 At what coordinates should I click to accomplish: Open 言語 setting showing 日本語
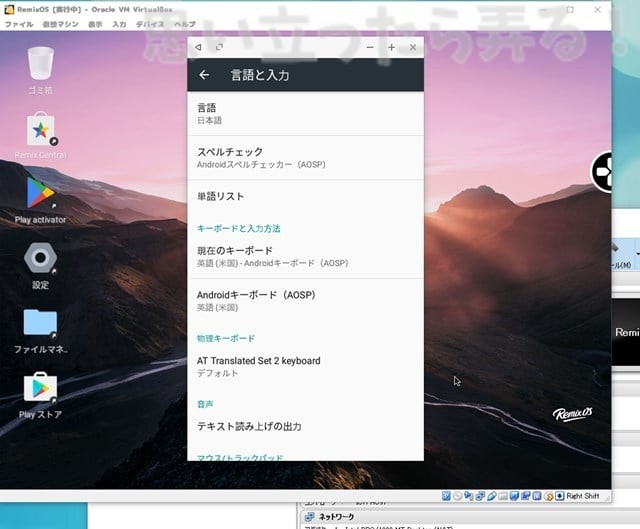pyautogui.click(x=305, y=113)
